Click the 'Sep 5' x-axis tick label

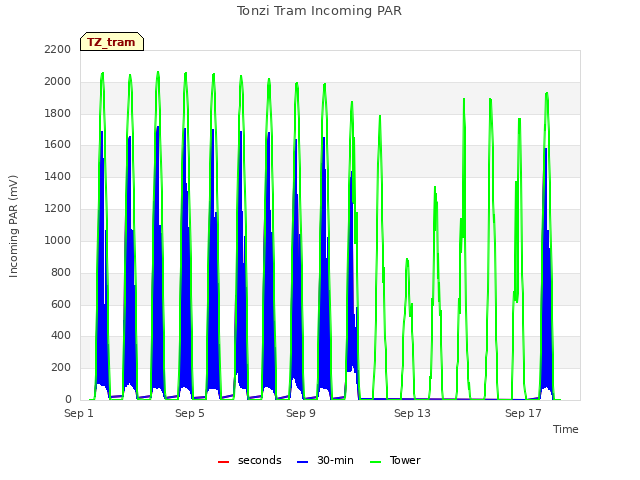190,413
